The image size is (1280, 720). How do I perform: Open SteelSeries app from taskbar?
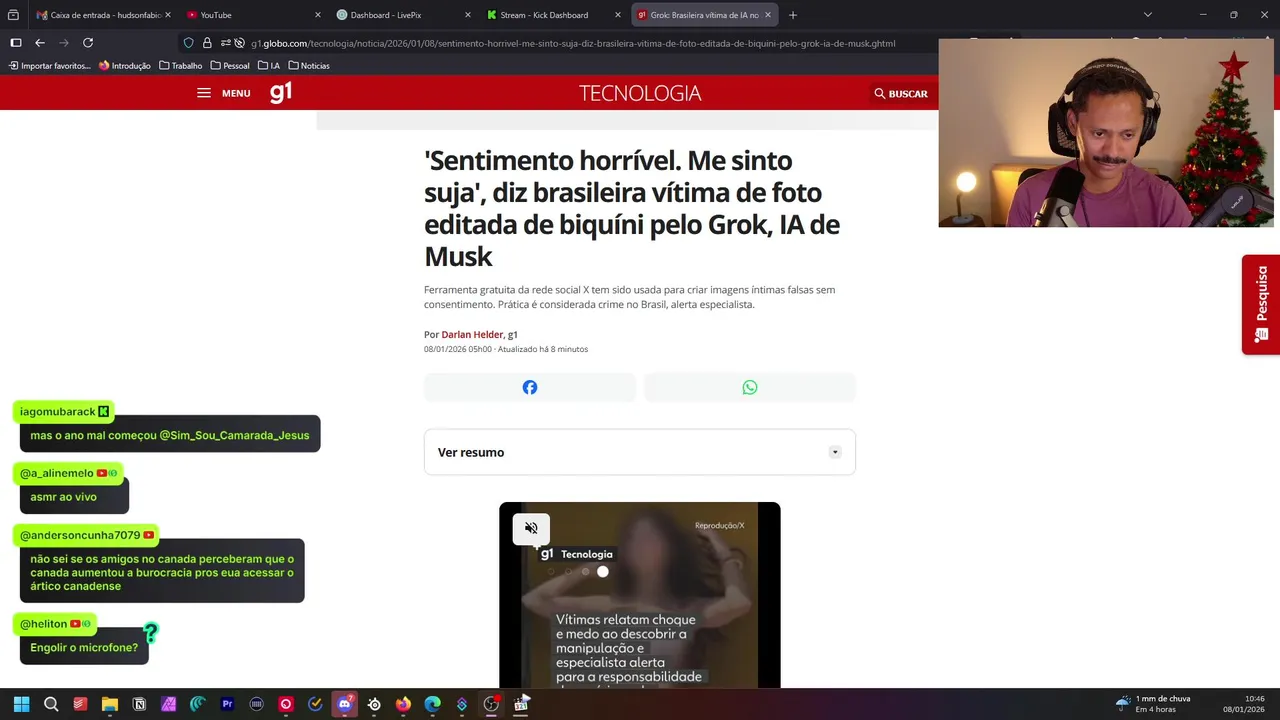coord(374,704)
